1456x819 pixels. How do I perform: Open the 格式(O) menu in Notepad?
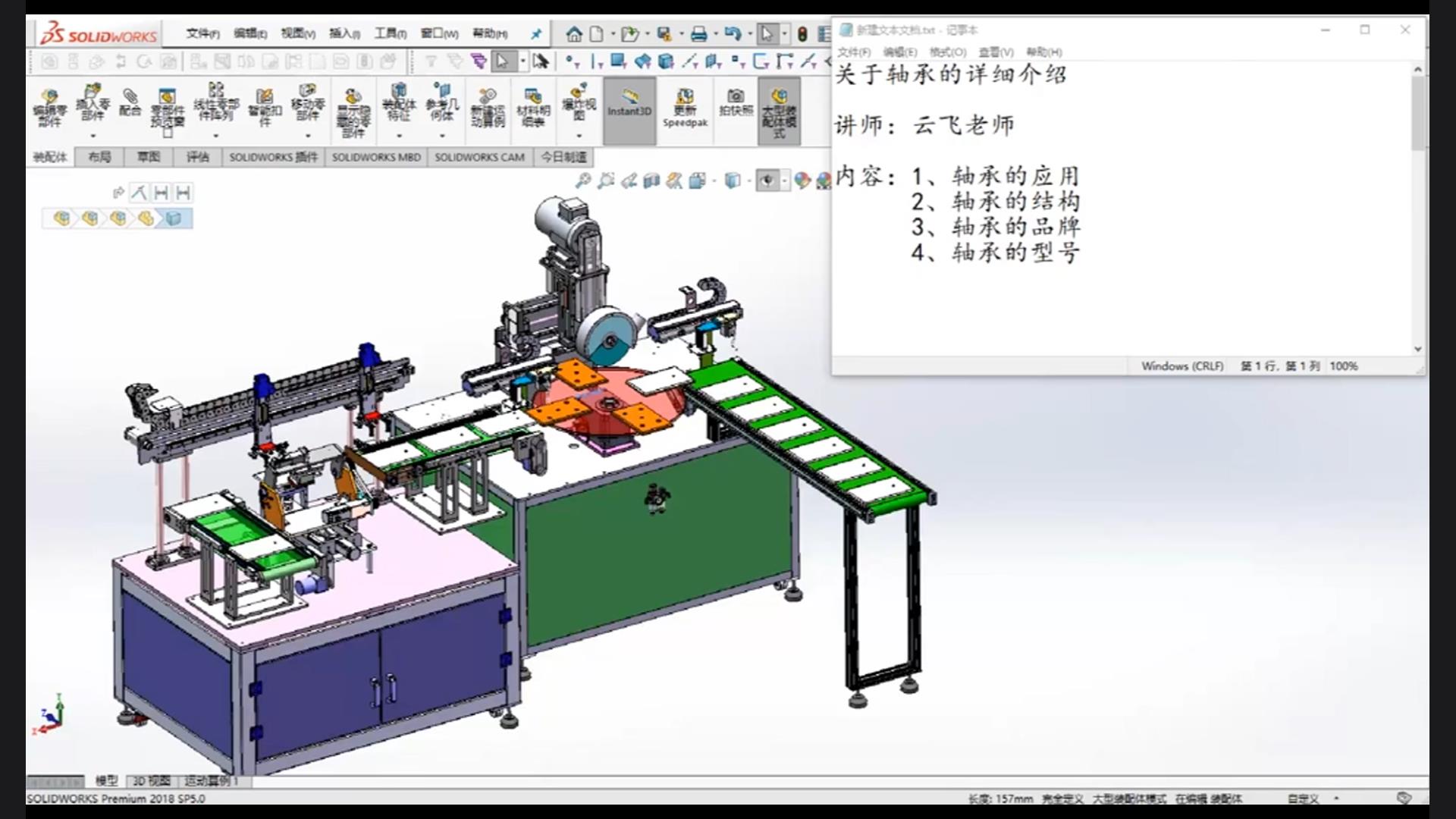coord(948,52)
